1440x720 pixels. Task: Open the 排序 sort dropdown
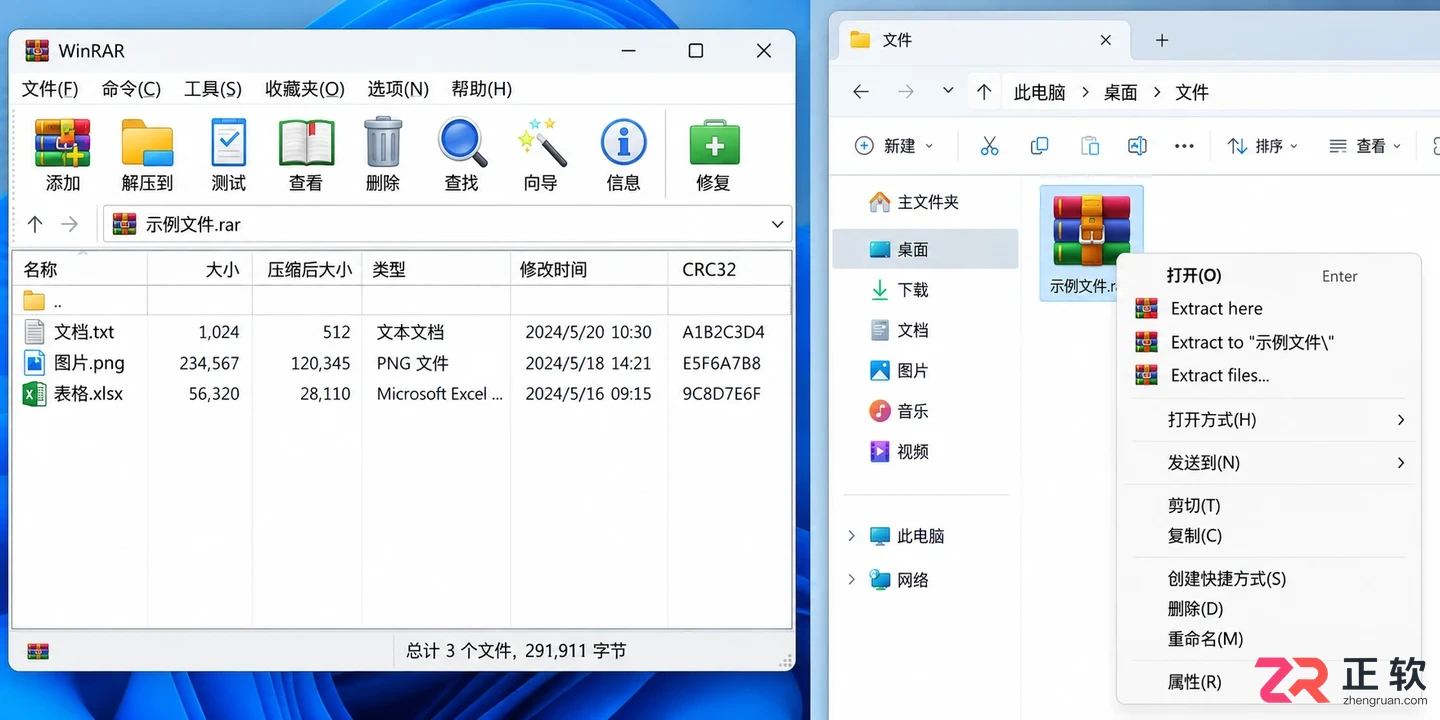[x=1263, y=146]
